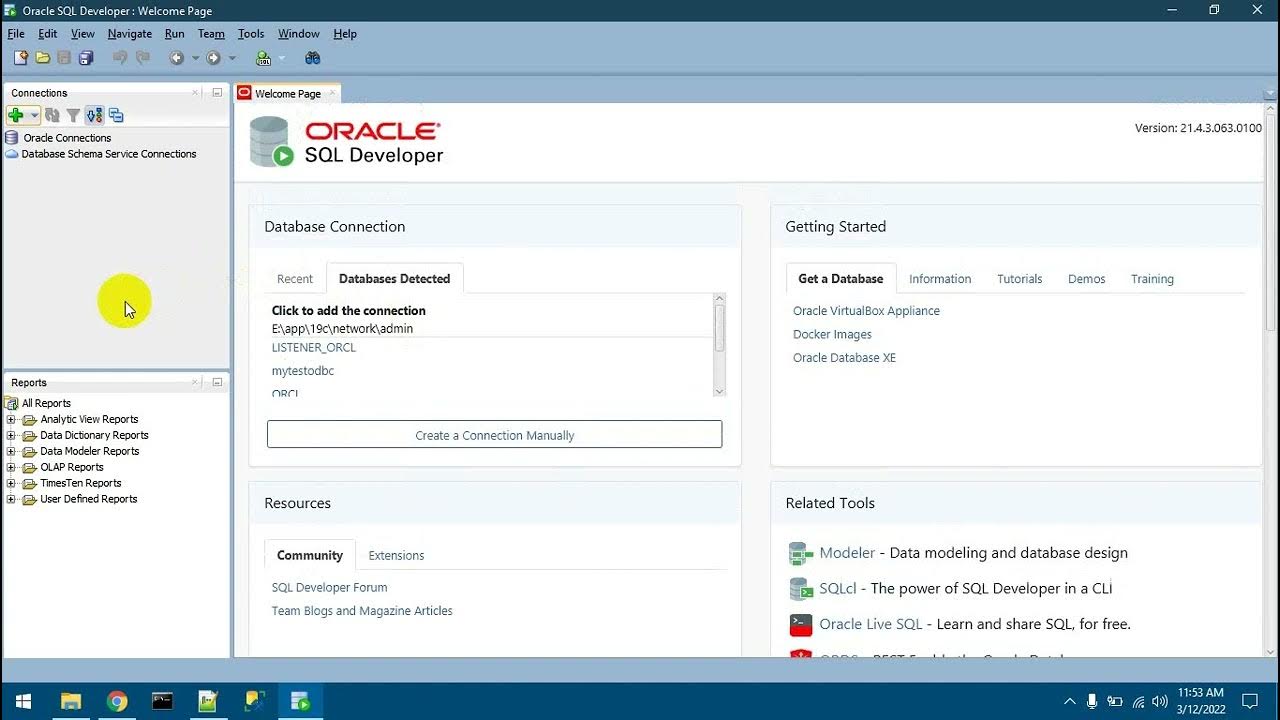Open File Explorer from the taskbar

[x=71, y=701]
